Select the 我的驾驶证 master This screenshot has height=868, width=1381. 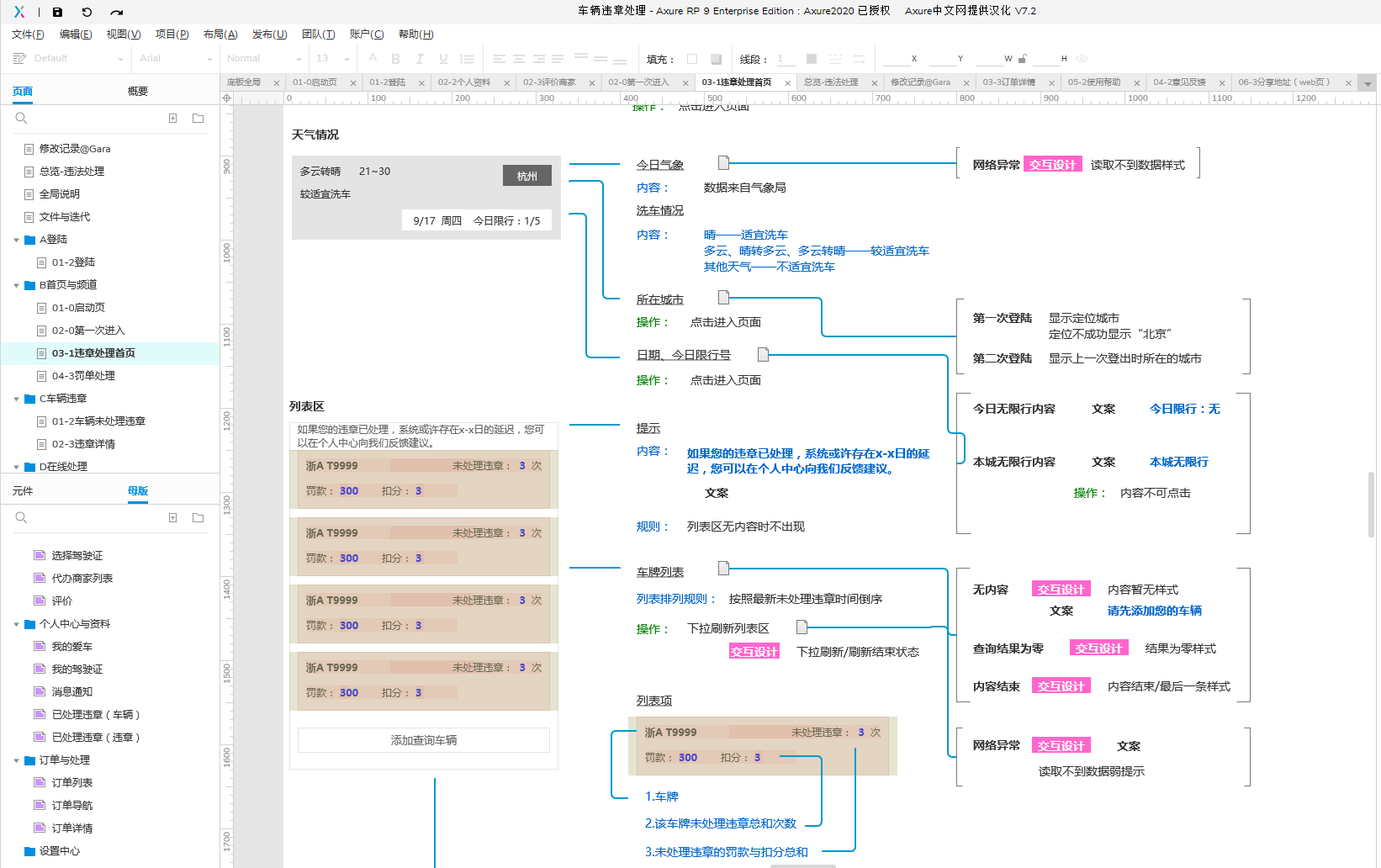(x=77, y=670)
